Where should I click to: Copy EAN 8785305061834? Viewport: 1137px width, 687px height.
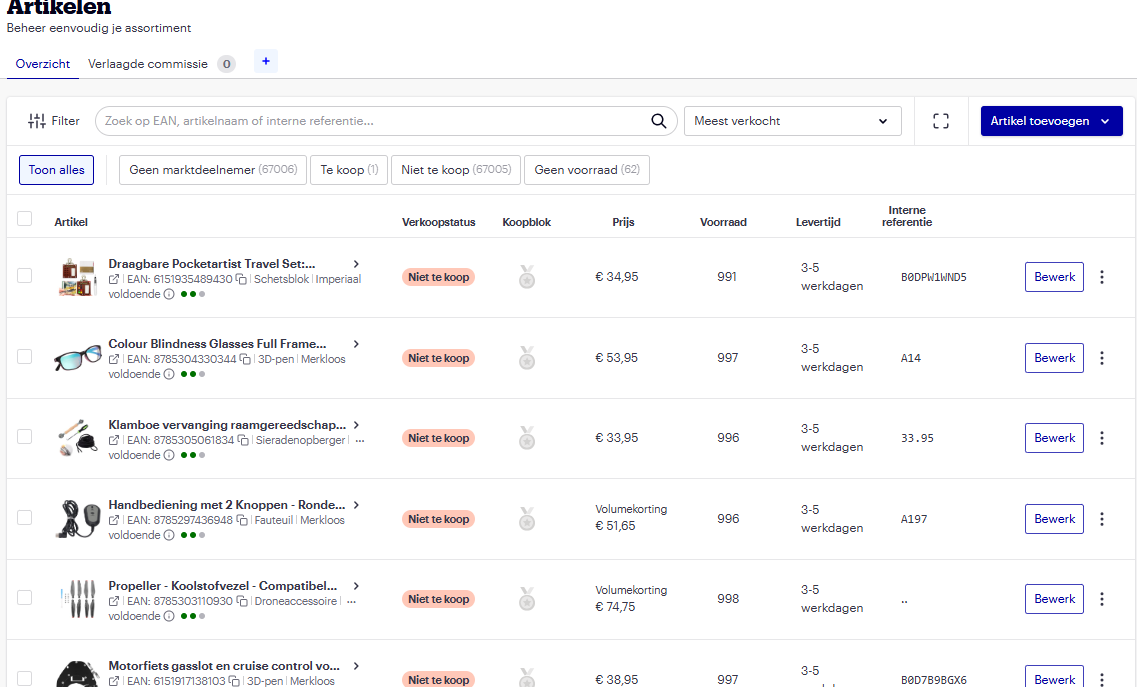click(244, 440)
